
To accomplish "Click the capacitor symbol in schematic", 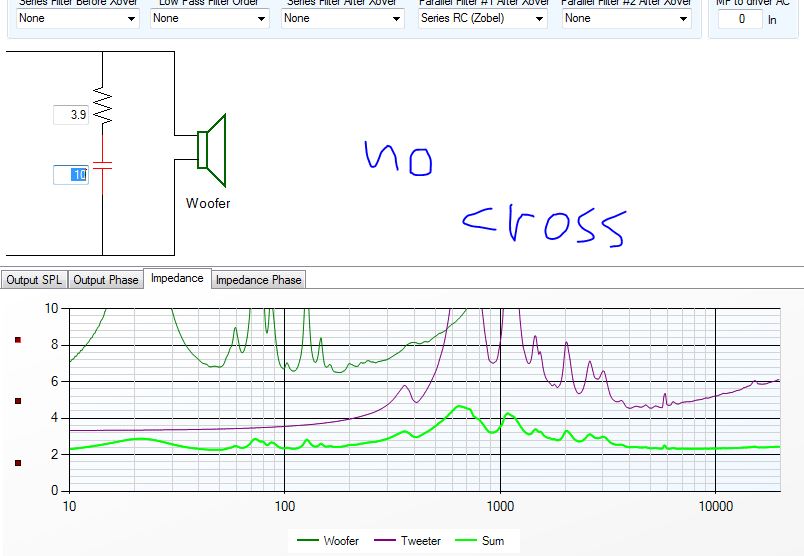I will click(103, 166).
